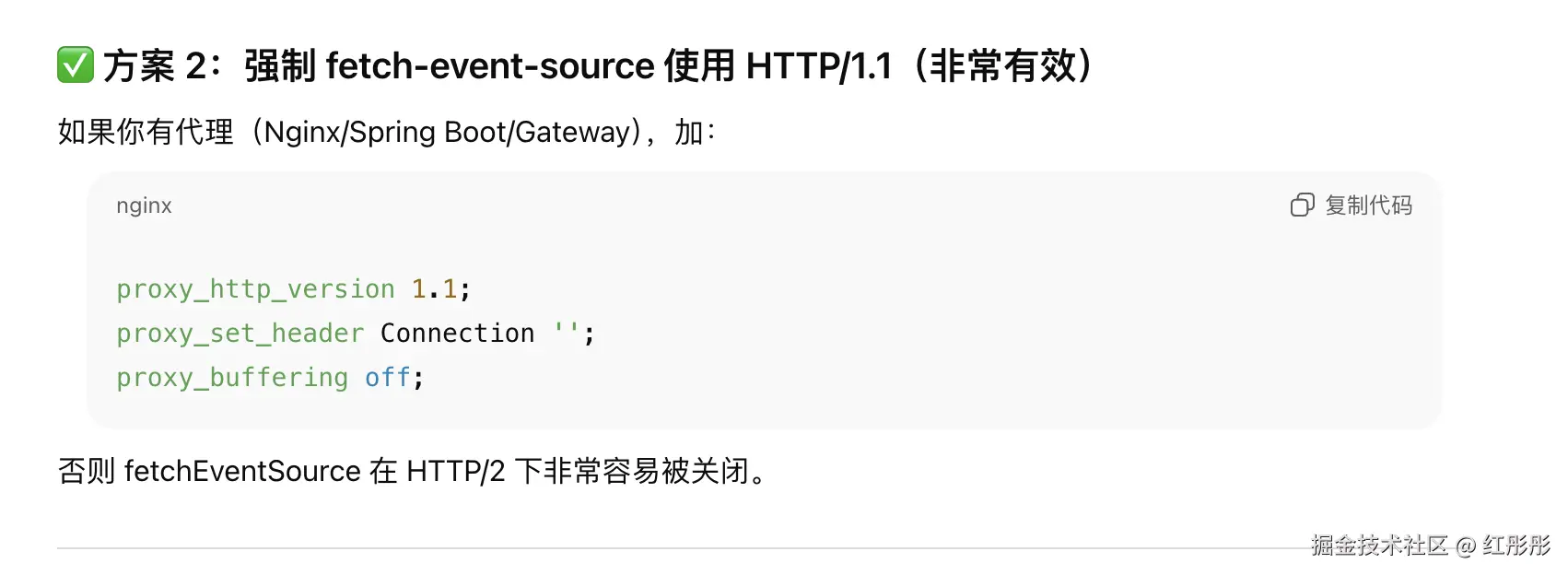Click the copy code icon

click(1302, 205)
